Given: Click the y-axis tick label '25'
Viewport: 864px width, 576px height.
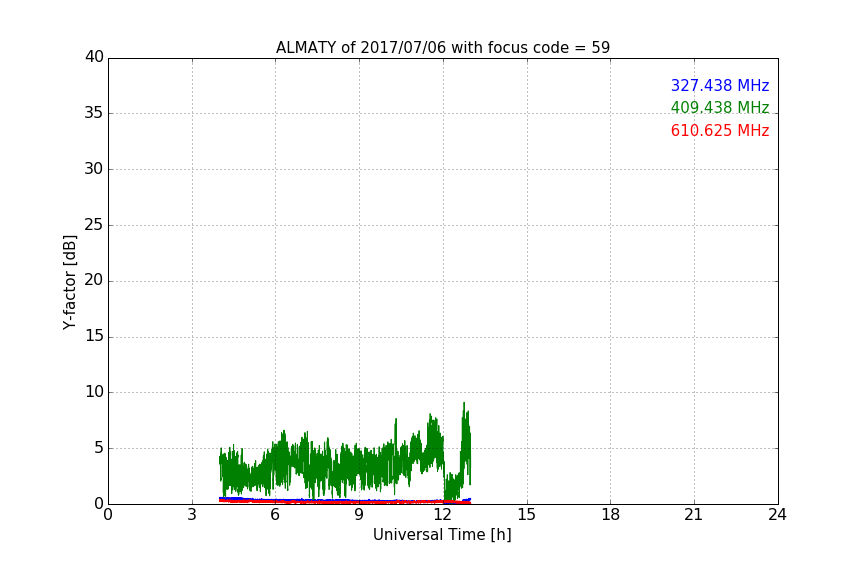Looking at the screenshot, I should pyautogui.click(x=94, y=224).
